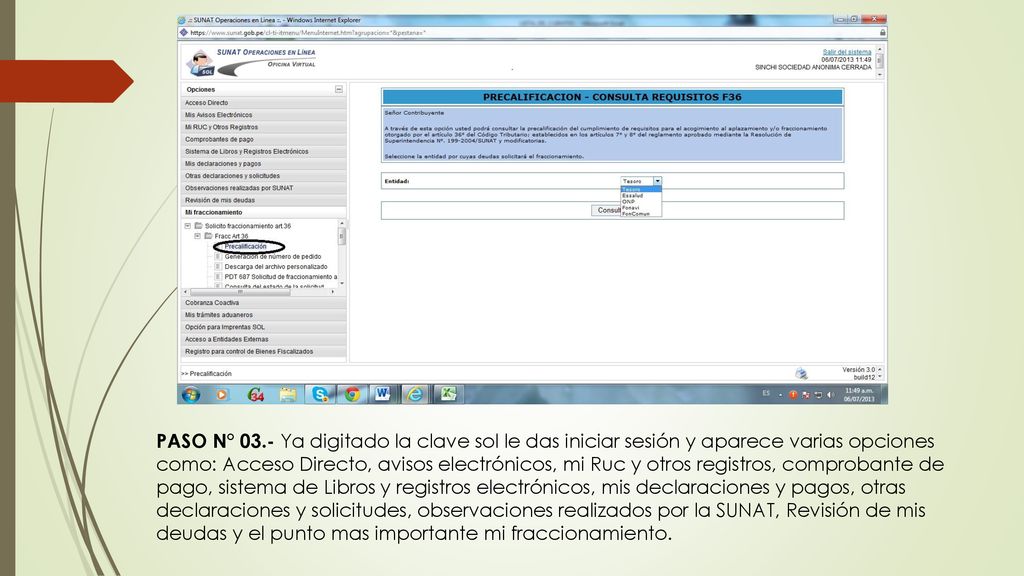Click the browser address bar URL
Screen dimensions: 1024x576
(308, 32)
